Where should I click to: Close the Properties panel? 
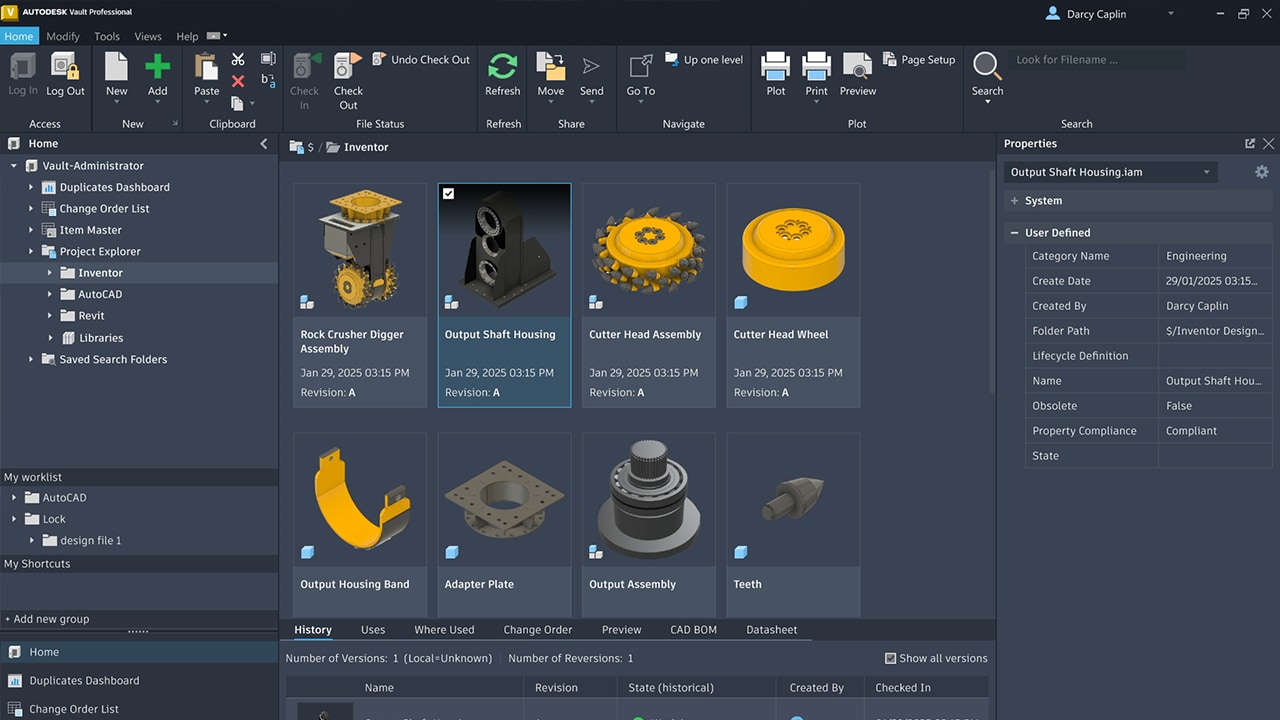click(1268, 144)
